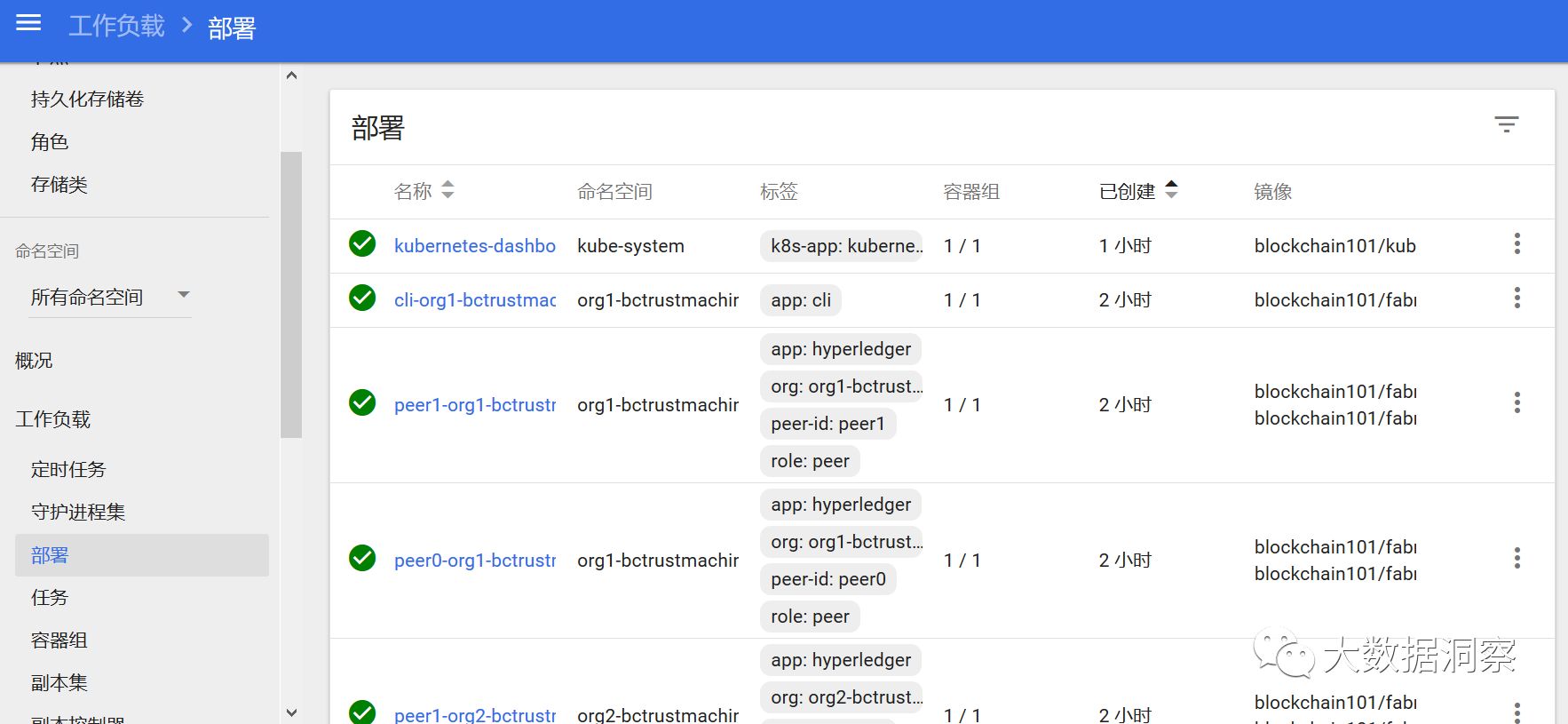1568x724 pixels.
Task: Select 容器组 in the sidebar
Action: (59, 640)
